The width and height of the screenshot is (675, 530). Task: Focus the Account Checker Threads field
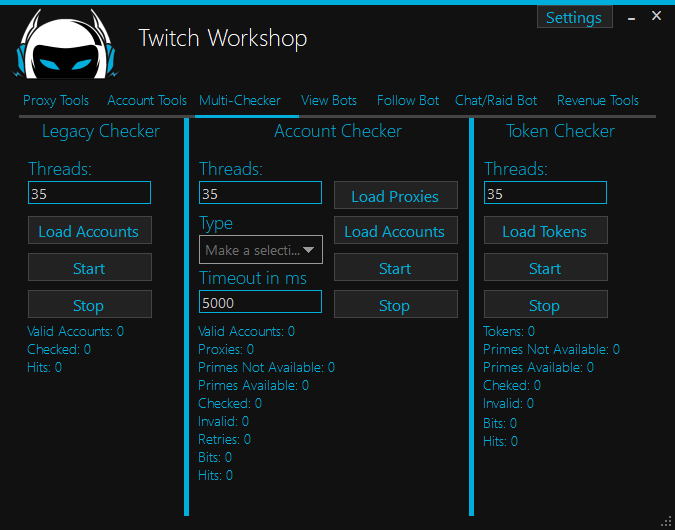click(260, 193)
